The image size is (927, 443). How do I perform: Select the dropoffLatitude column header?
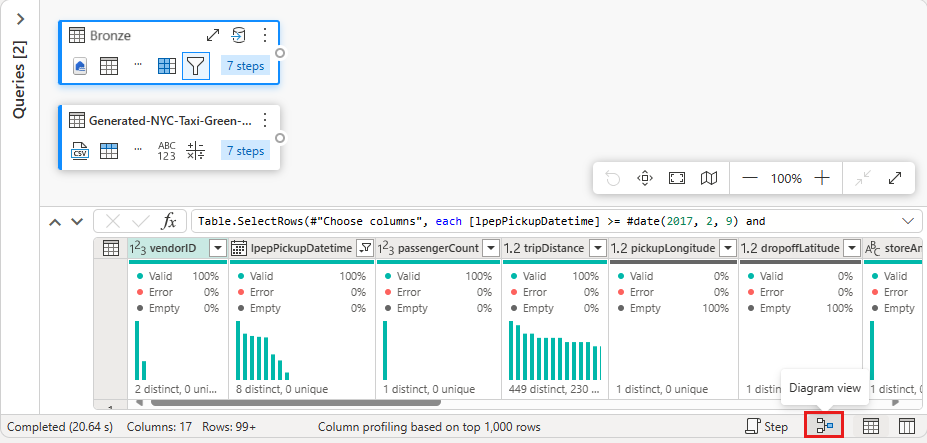[x=800, y=248]
